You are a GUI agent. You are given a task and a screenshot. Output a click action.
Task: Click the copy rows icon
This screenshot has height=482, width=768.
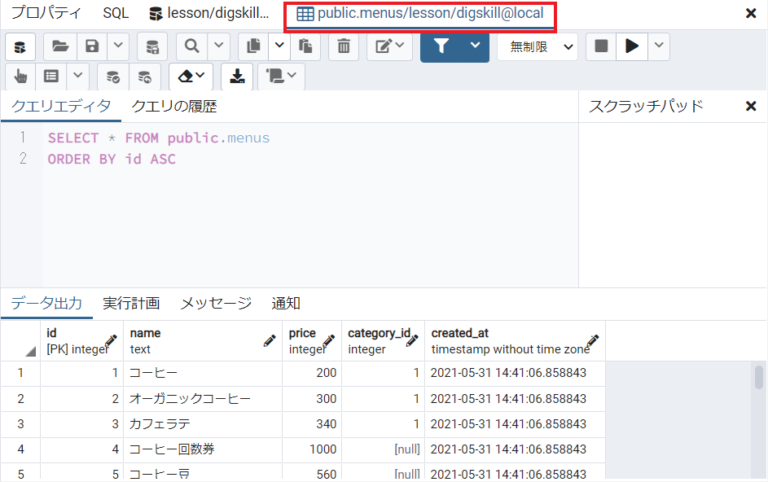click(253, 46)
